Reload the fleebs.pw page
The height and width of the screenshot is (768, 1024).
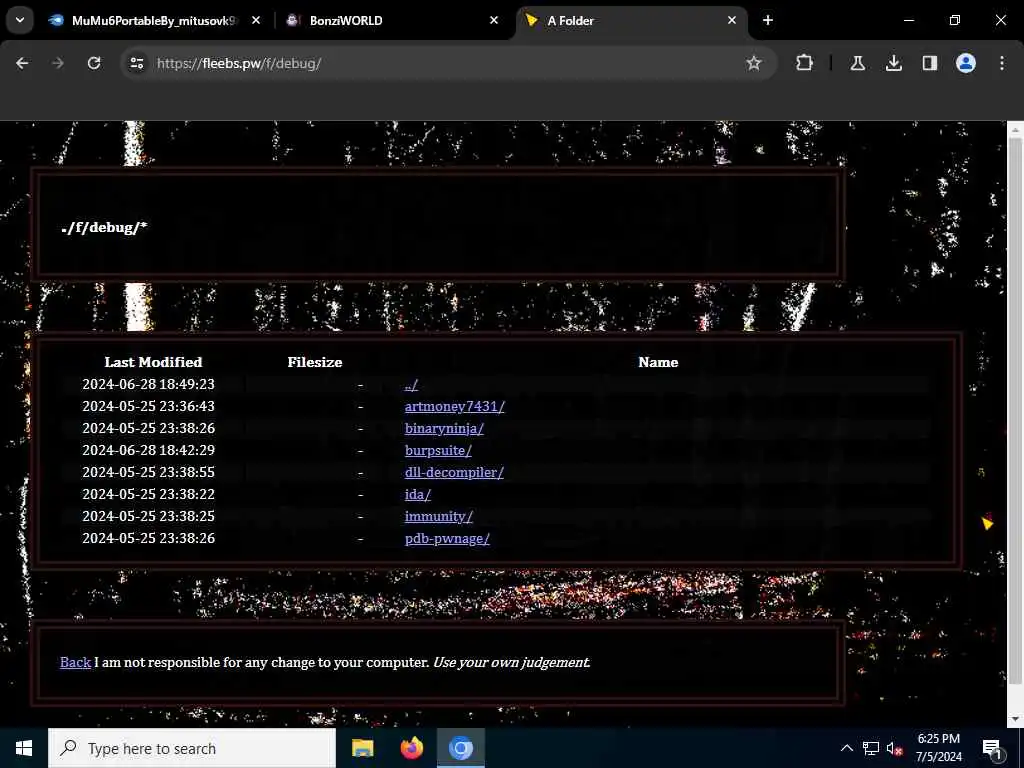pos(94,63)
